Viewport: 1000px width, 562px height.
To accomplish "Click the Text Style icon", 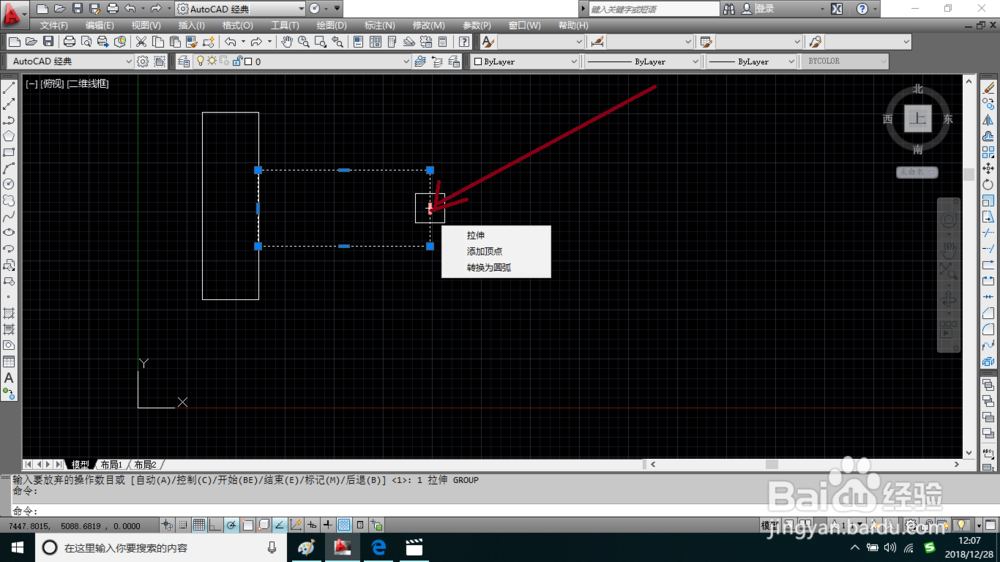I will pos(488,42).
